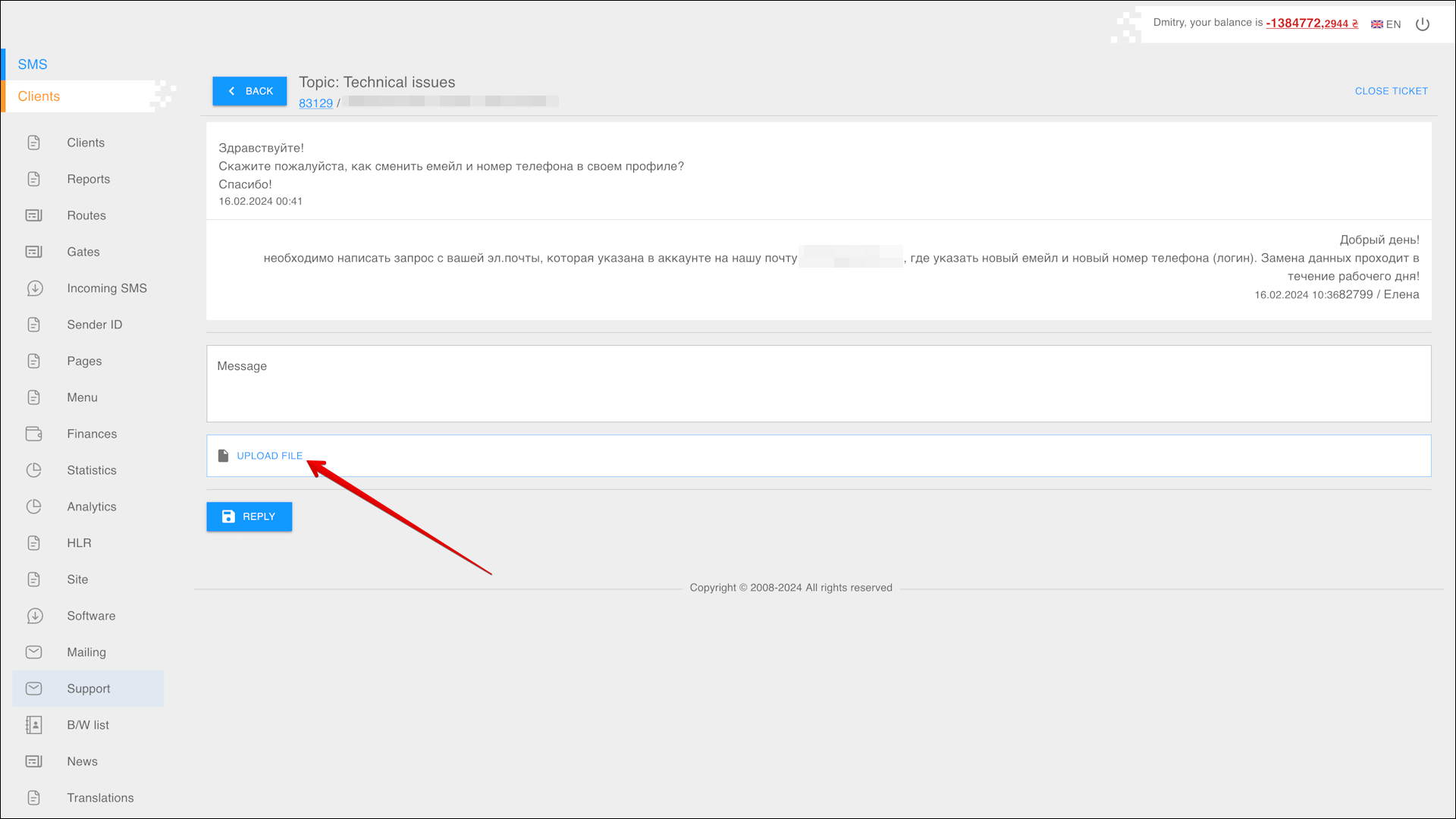Click the file icon beside Upload File

tap(223, 456)
